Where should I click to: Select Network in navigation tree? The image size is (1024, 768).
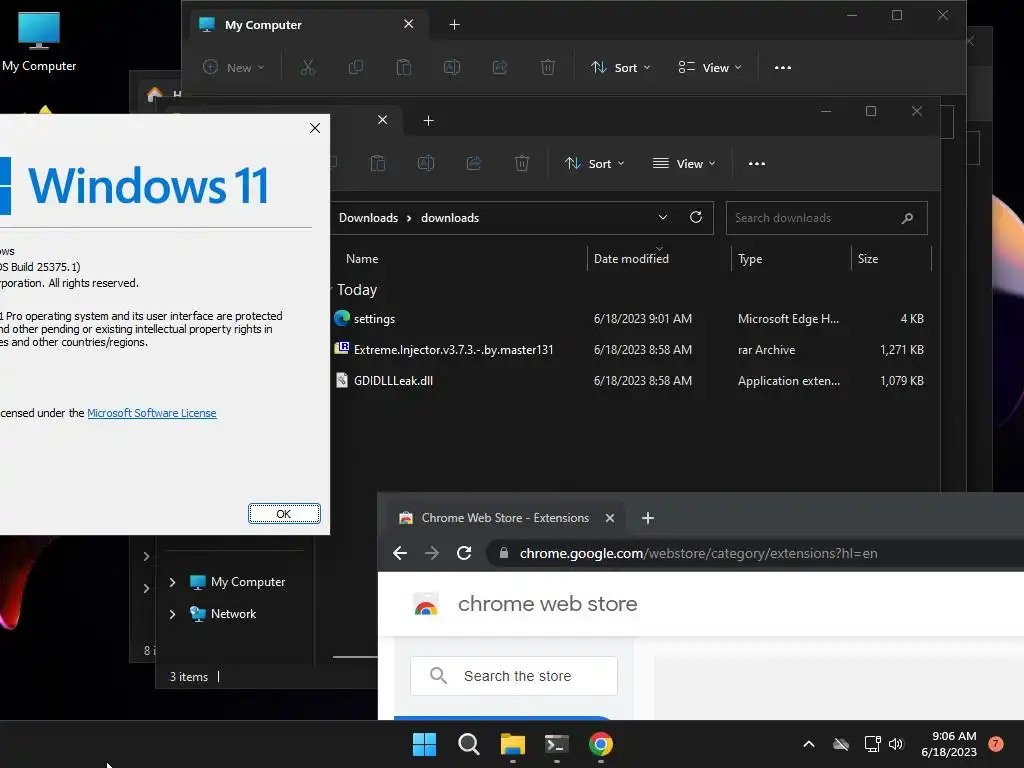click(x=223, y=614)
